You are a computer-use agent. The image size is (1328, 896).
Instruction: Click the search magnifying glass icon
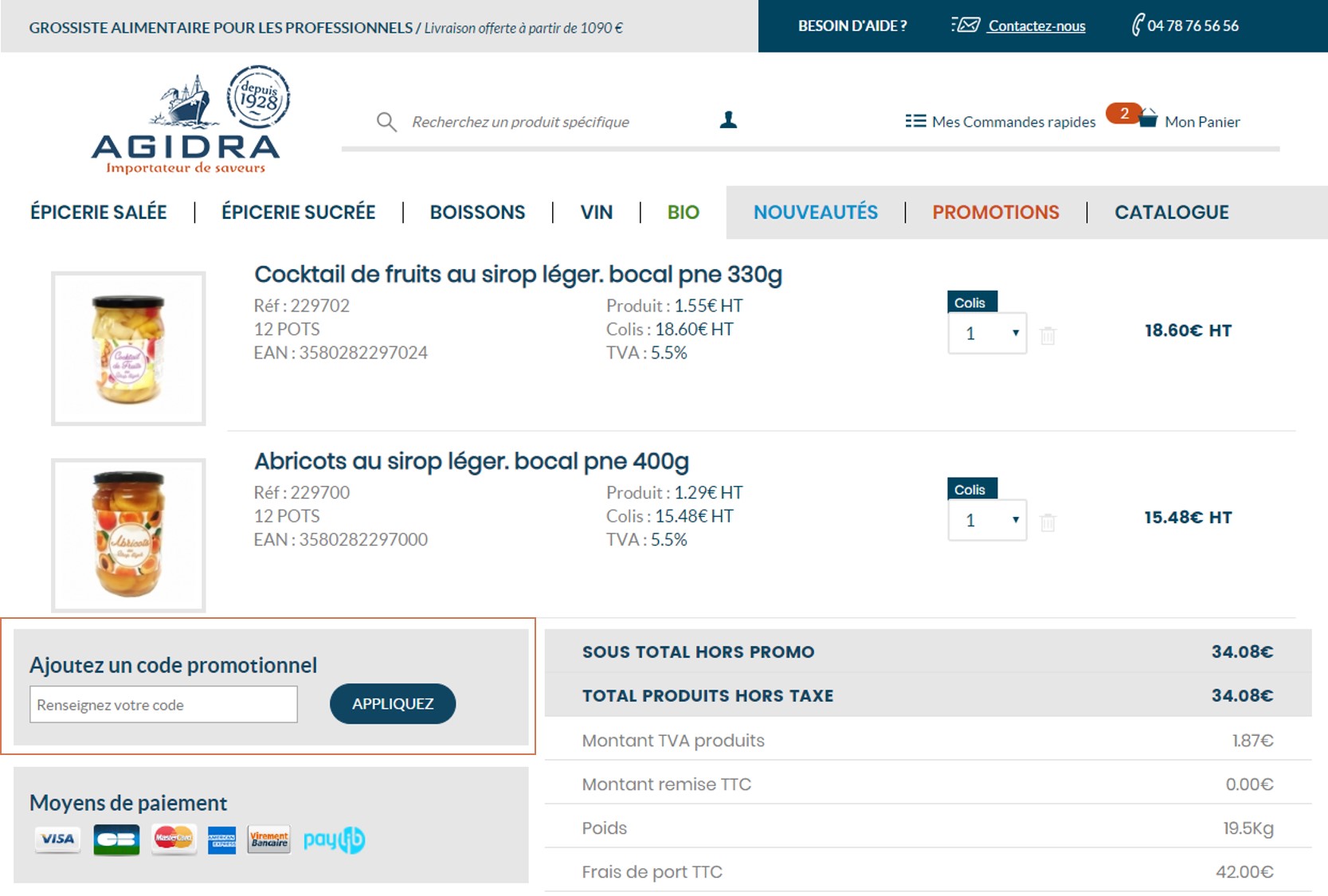(386, 122)
